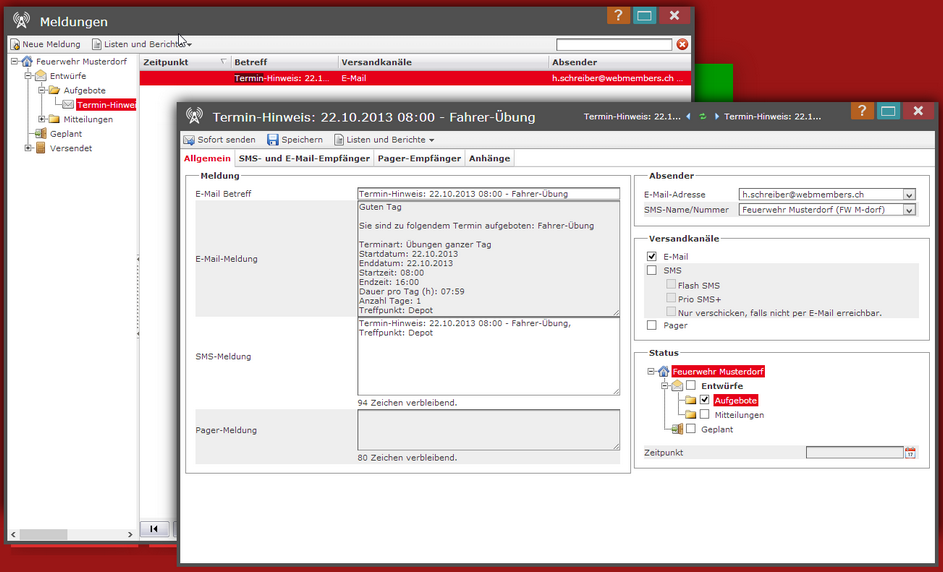This screenshot has width=943, height=572.
Task: Click the green refresh arrows in title bar
Action: pyautogui.click(x=703, y=117)
